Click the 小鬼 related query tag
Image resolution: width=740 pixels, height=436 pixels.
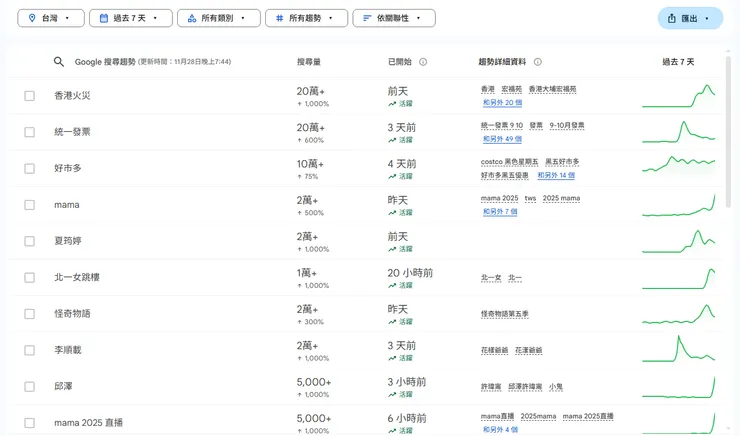pos(556,387)
